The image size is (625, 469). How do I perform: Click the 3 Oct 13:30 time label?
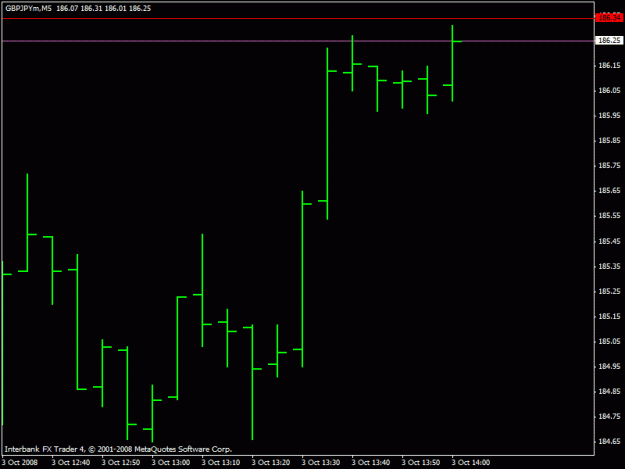point(321,463)
